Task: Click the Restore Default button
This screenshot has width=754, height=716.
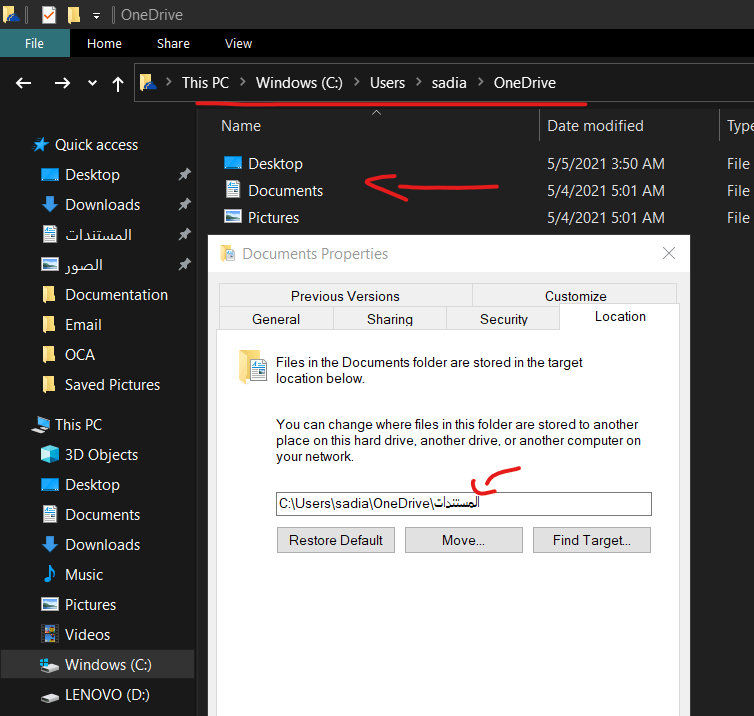Action: coord(336,540)
